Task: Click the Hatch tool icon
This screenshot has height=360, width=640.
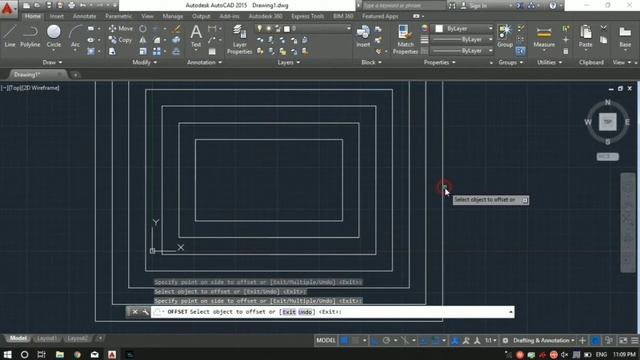Action: (x=91, y=51)
